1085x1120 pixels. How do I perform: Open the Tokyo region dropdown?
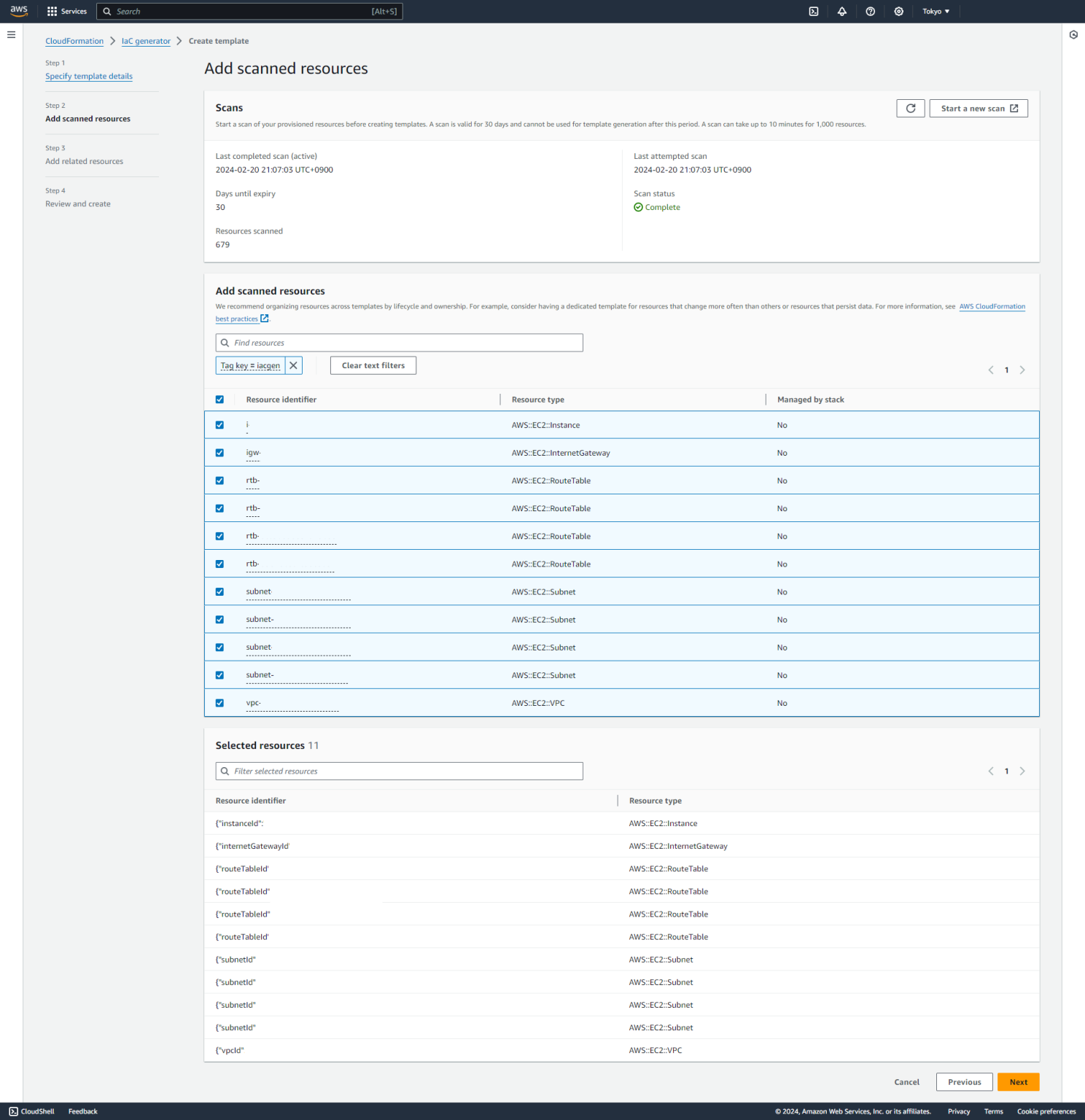tap(936, 11)
